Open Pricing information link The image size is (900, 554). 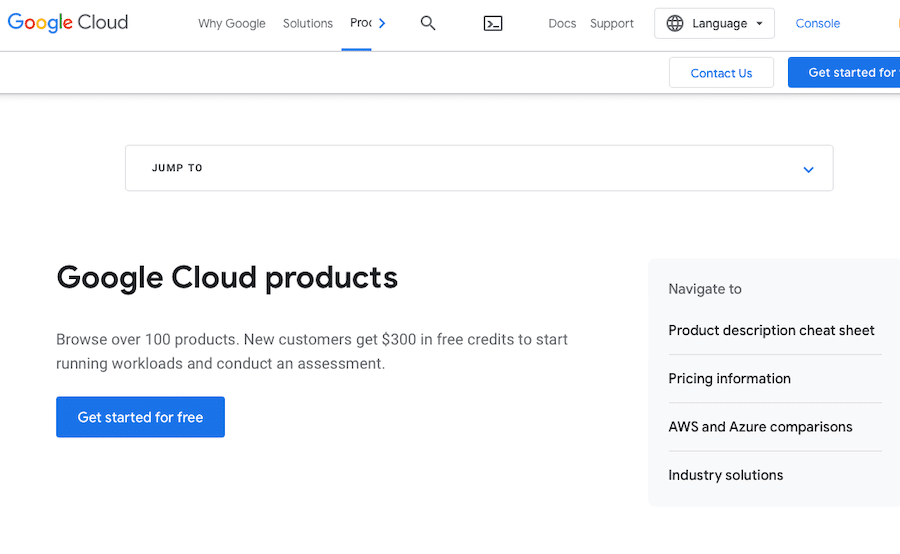coord(729,378)
